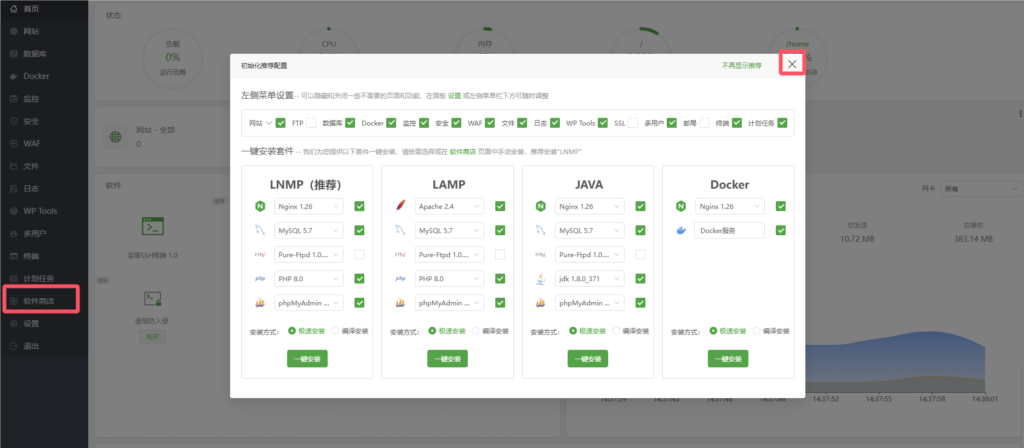Uncheck the WP Tools menu checkbox
Viewport: 1024px width, 448px height.
pyautogui.click(x=602, y=123)
